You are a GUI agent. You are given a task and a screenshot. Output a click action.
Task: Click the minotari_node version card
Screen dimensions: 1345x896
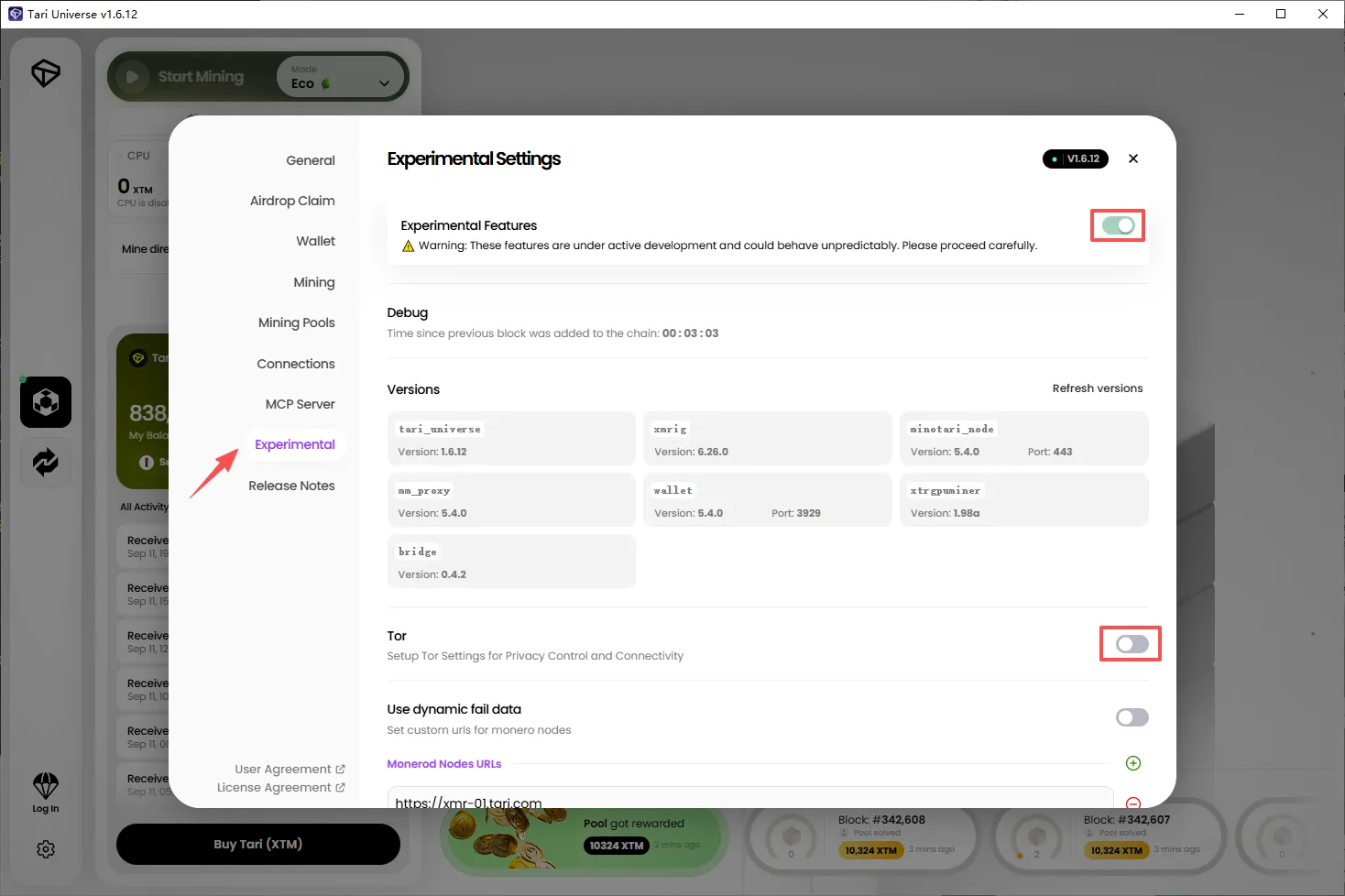click(x=1024, y=438)
